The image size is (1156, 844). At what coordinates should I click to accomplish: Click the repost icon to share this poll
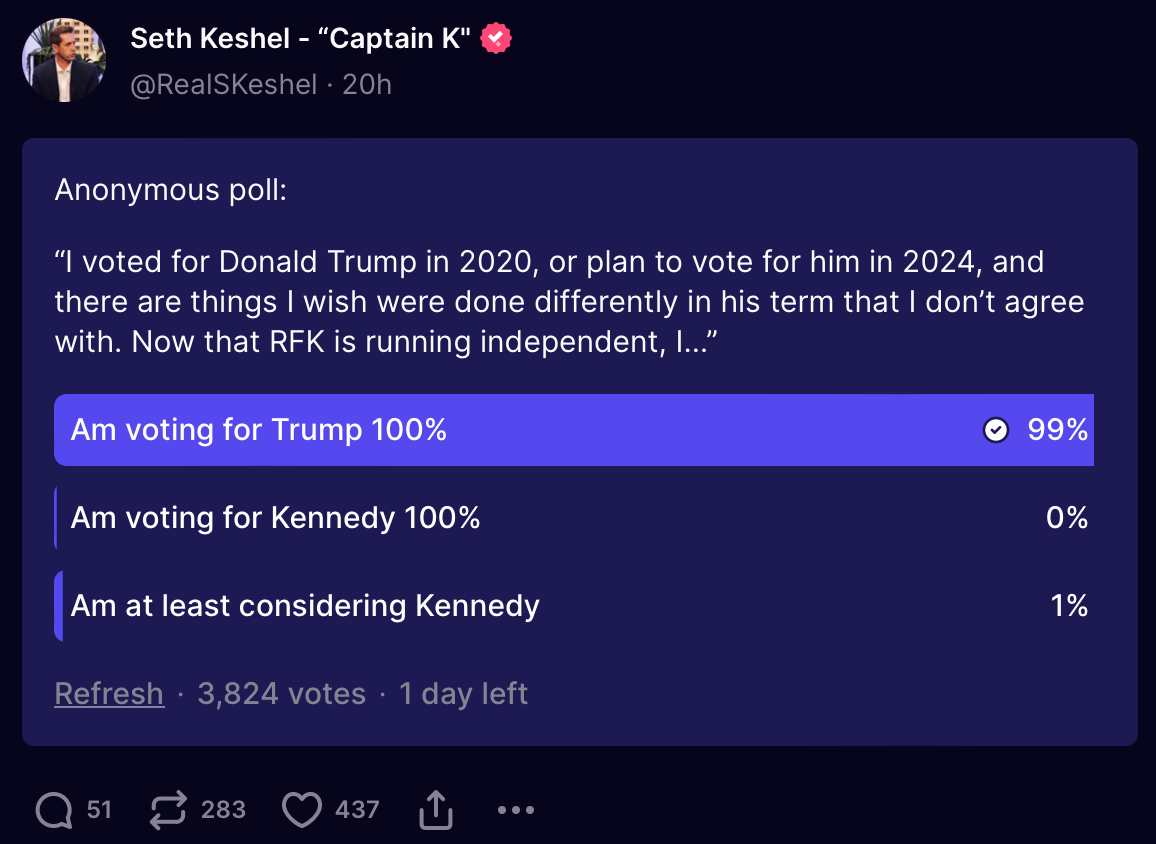point(170,810)
